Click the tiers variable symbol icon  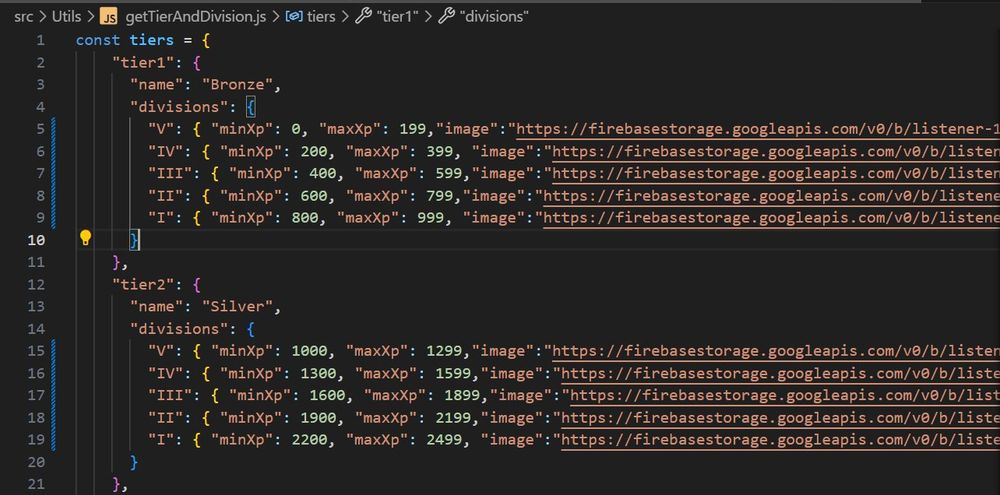[x=293, y=17]
